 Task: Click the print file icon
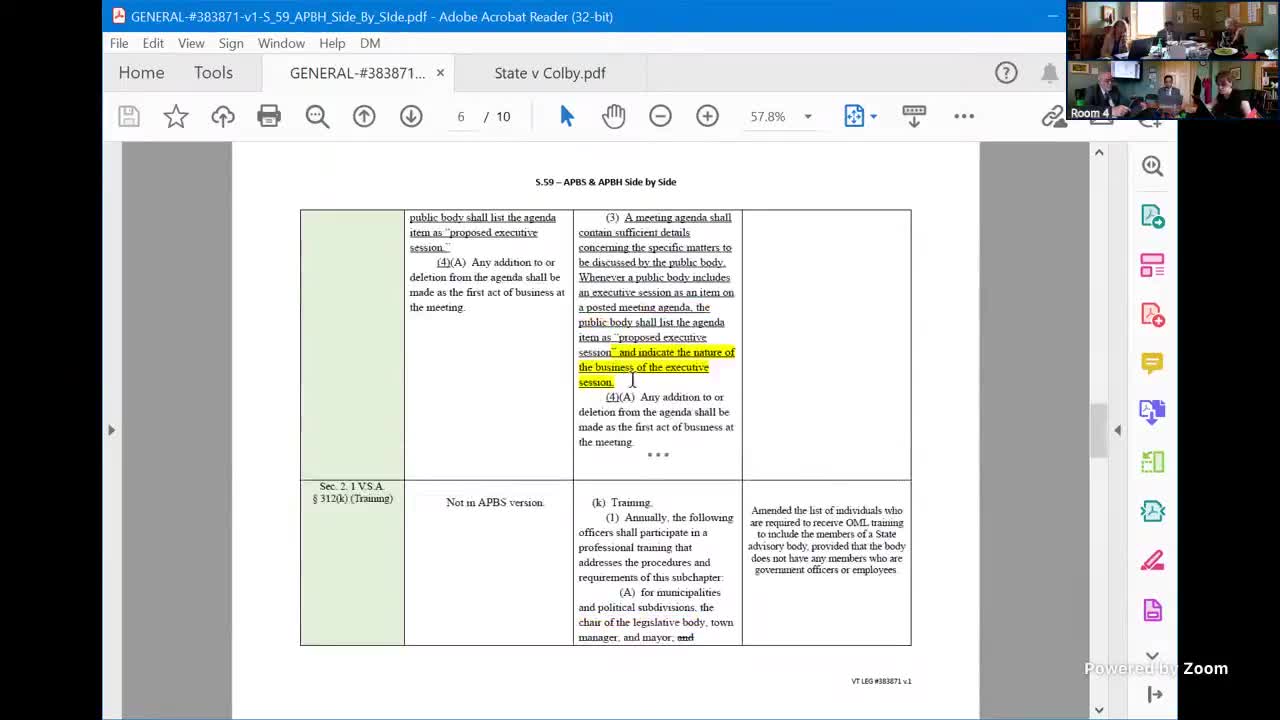[x=269, y=116]
